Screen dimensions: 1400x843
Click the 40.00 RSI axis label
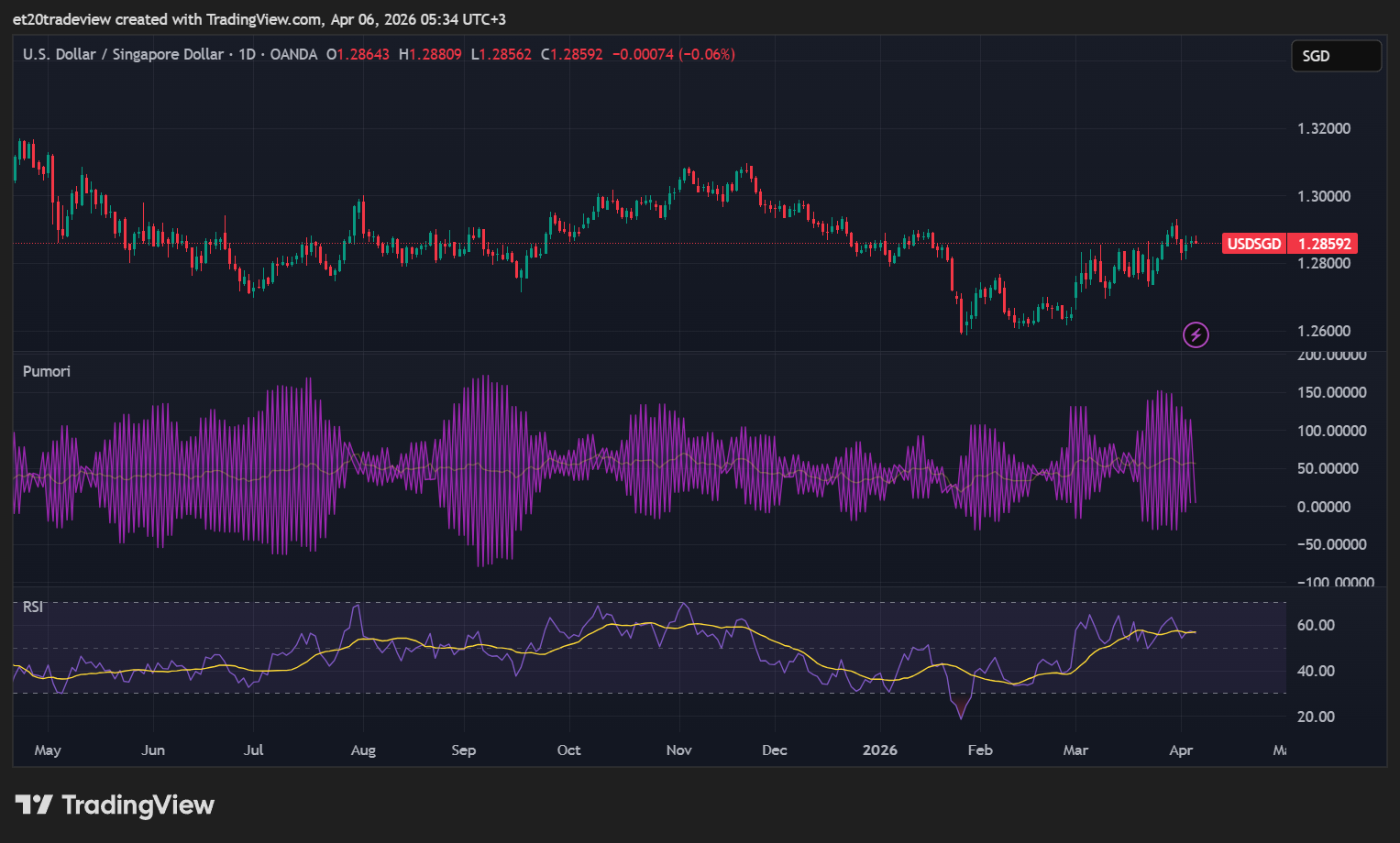[1316, 671]
